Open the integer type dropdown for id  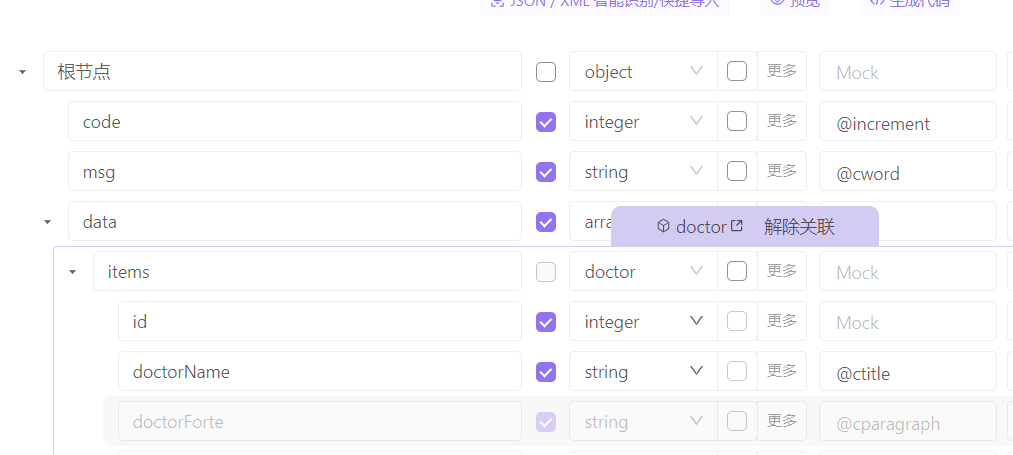(x=643, y=322)
